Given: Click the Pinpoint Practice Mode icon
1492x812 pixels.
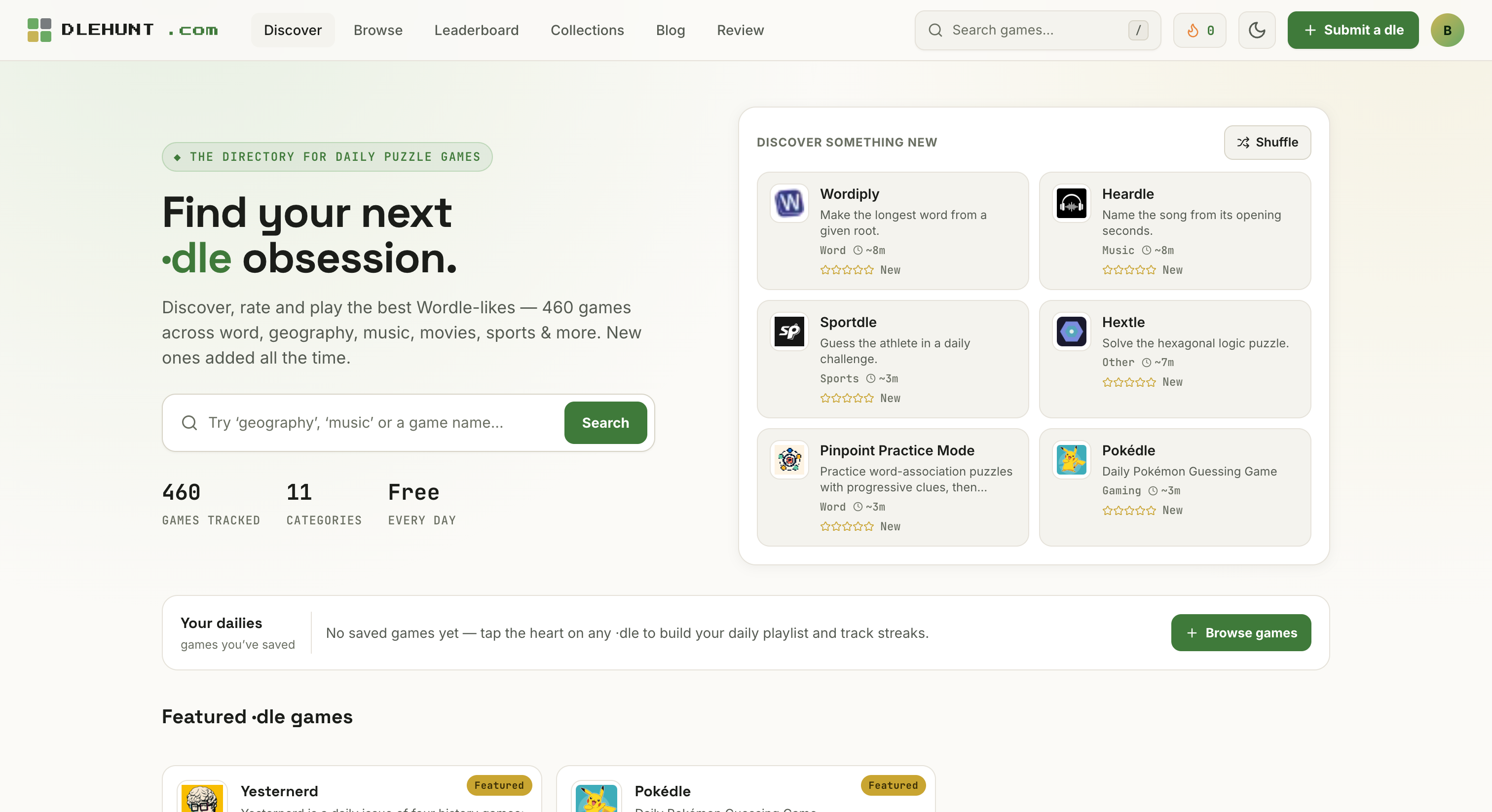Looking at the screenshot, I should pyautogui.click(x=789, y=460).
